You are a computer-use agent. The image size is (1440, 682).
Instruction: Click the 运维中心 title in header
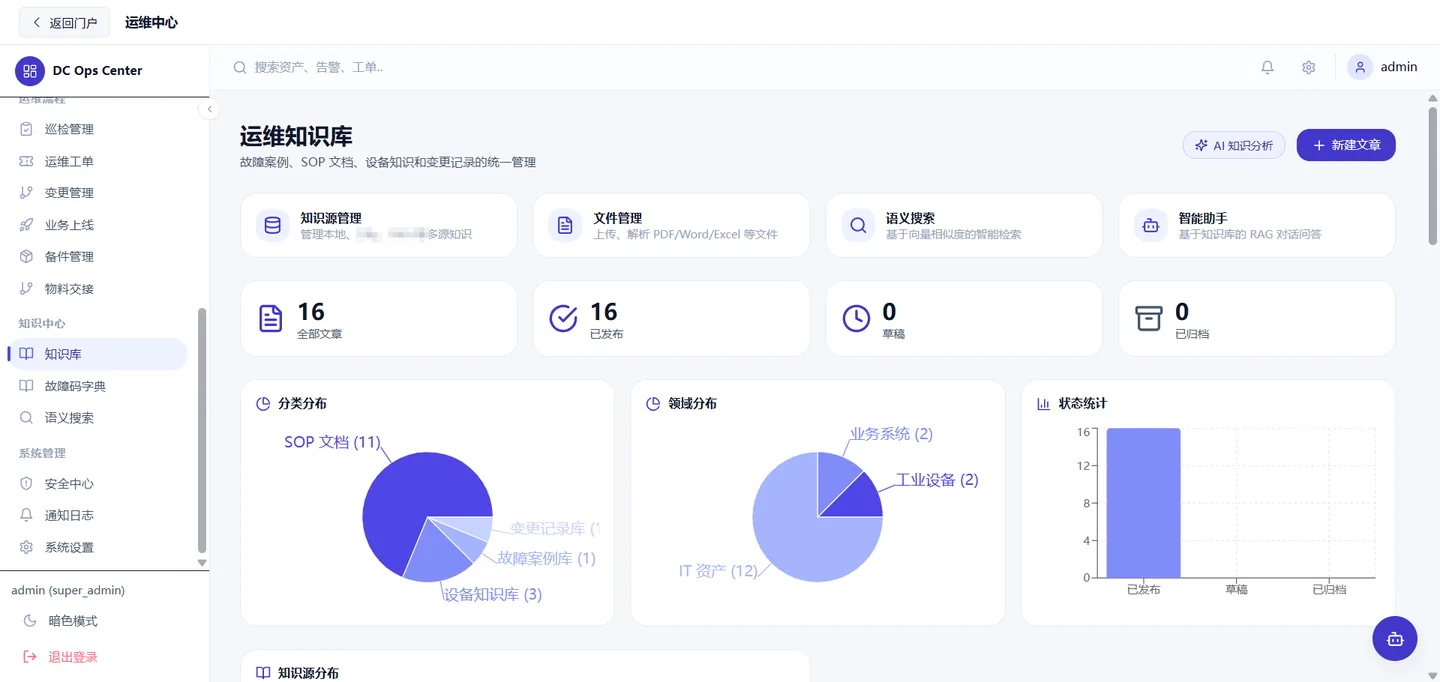click(x=151, y=22)
